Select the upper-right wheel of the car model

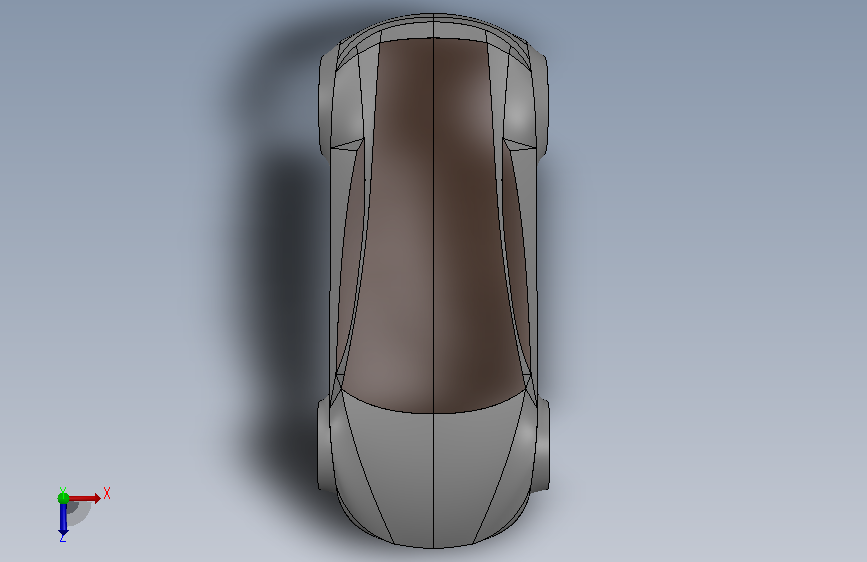coord(542,105)
